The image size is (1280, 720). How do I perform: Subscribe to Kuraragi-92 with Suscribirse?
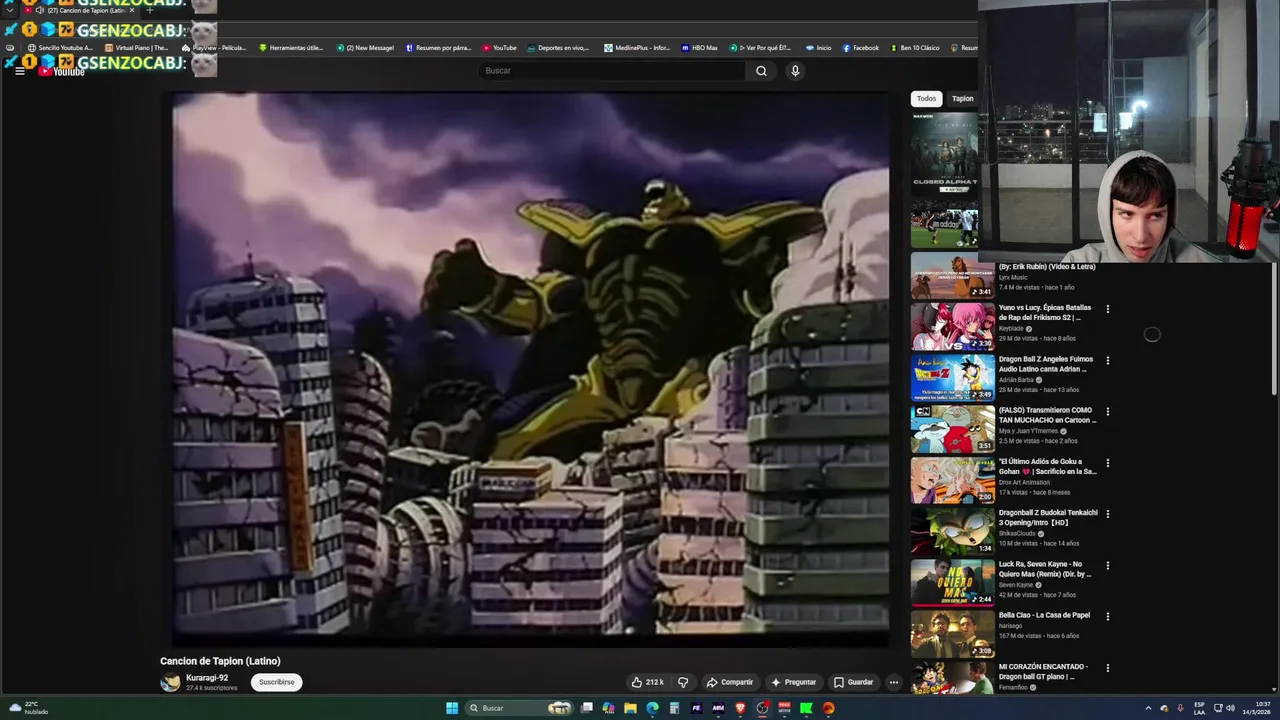click(x=276, y=682)
